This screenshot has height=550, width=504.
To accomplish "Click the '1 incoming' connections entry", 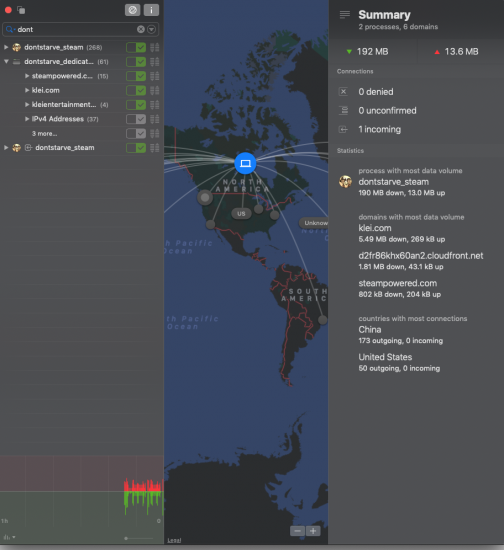I will point(379,129).
